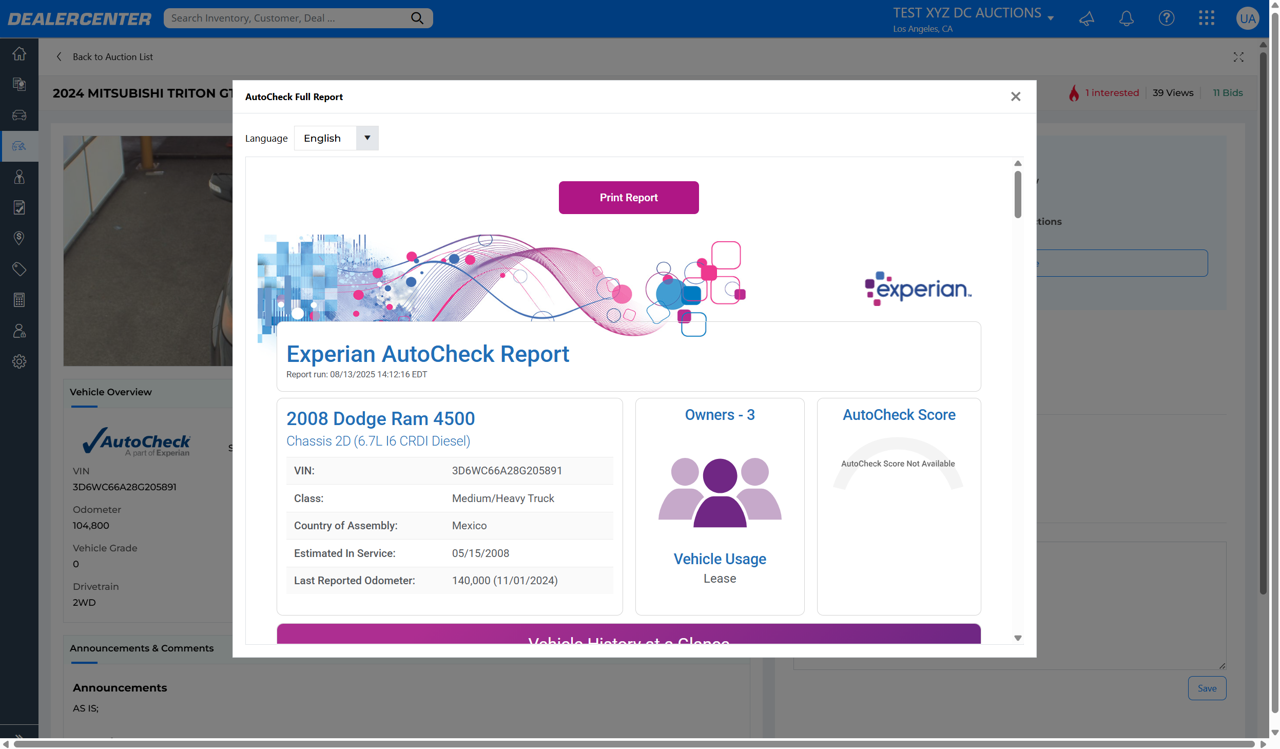1280x749 pixels.
Task: Click the AutoCheck Score heading
Action: (899, 415)
